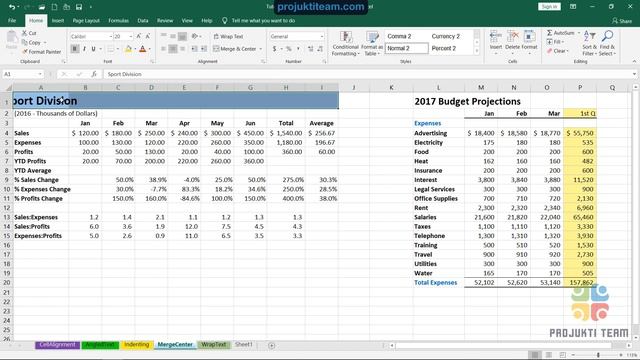
Task: Select the Comma 2 cell style
Action: pos(399,36)
